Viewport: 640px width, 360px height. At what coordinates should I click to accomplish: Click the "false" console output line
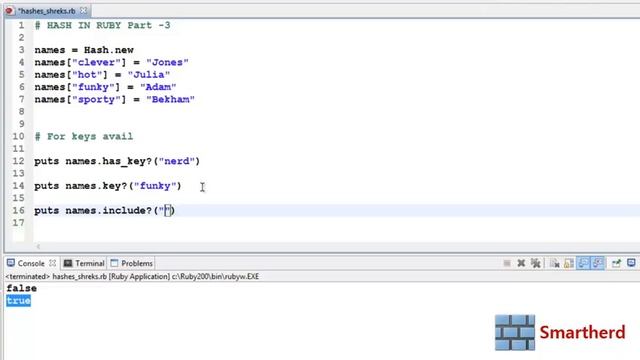[22, 289]
